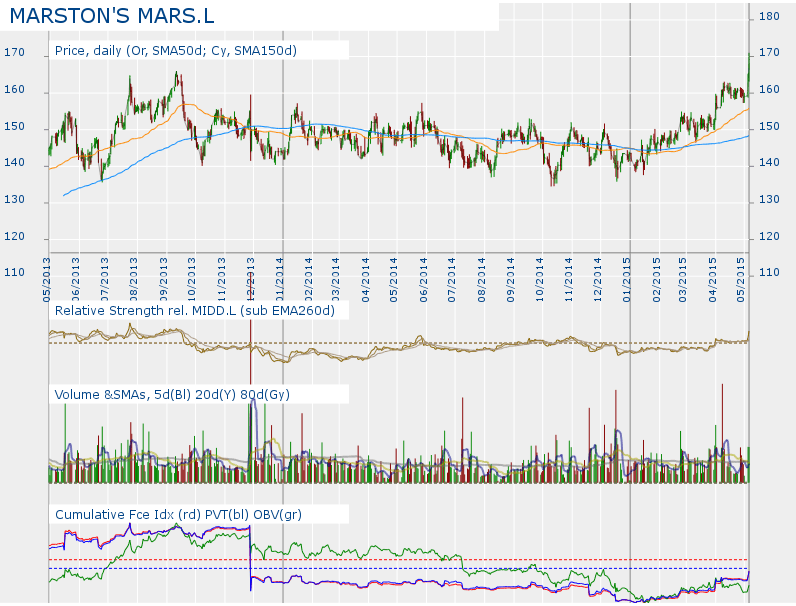Click the 170 price label on right axis
Viewport: 796px width, 606px height.
[769, 52]
